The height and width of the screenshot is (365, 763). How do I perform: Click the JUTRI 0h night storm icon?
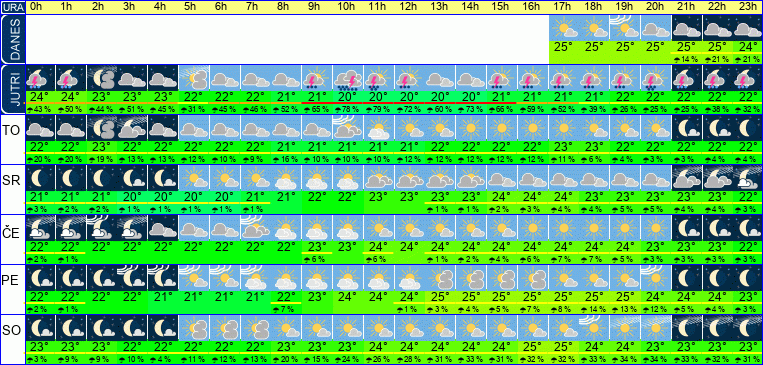[39, 78]
